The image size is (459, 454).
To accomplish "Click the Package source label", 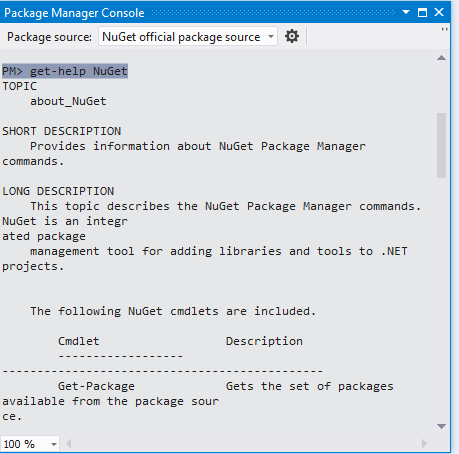I will click(49, 37).
